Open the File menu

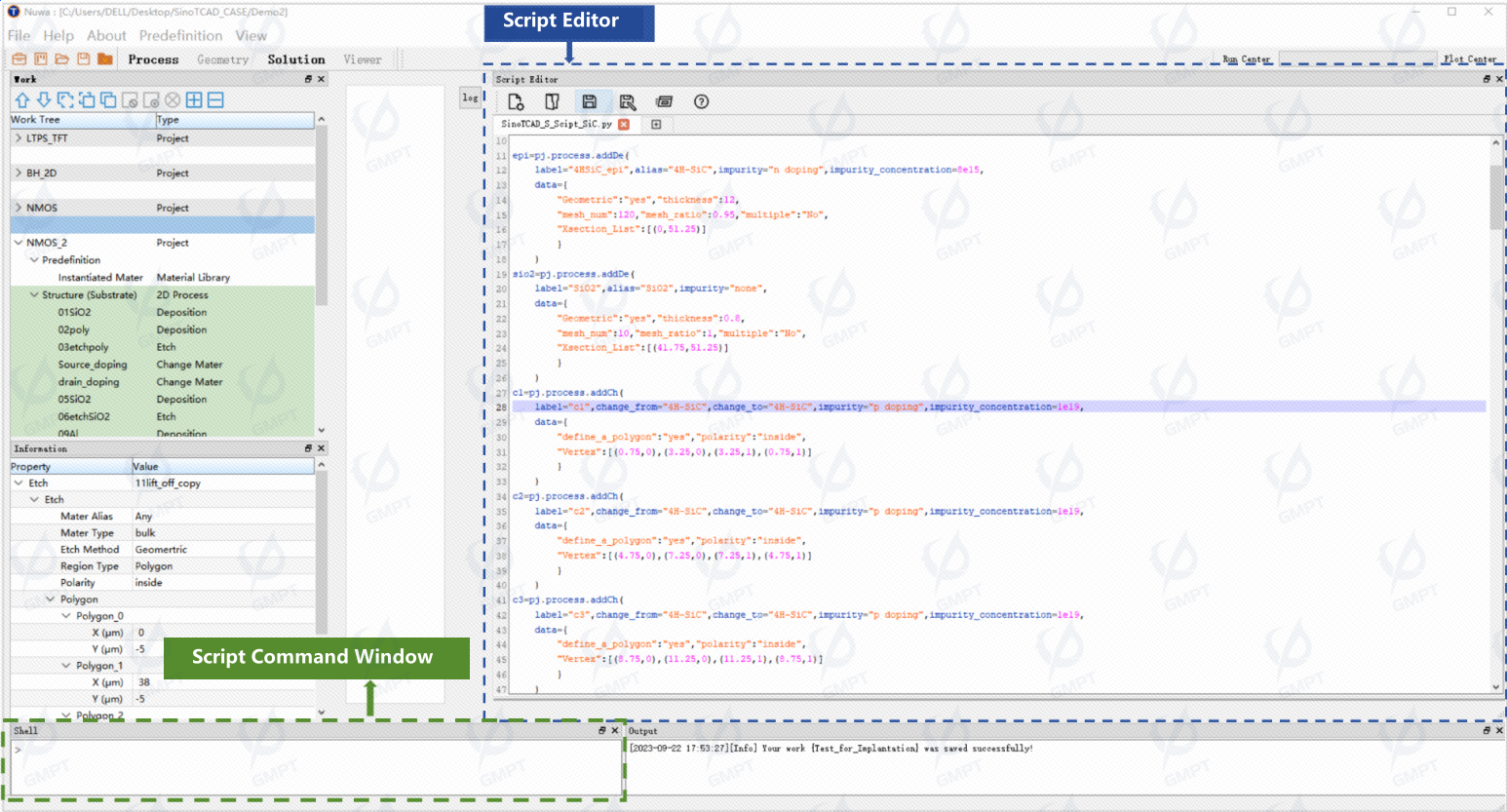tap(19, 36)
